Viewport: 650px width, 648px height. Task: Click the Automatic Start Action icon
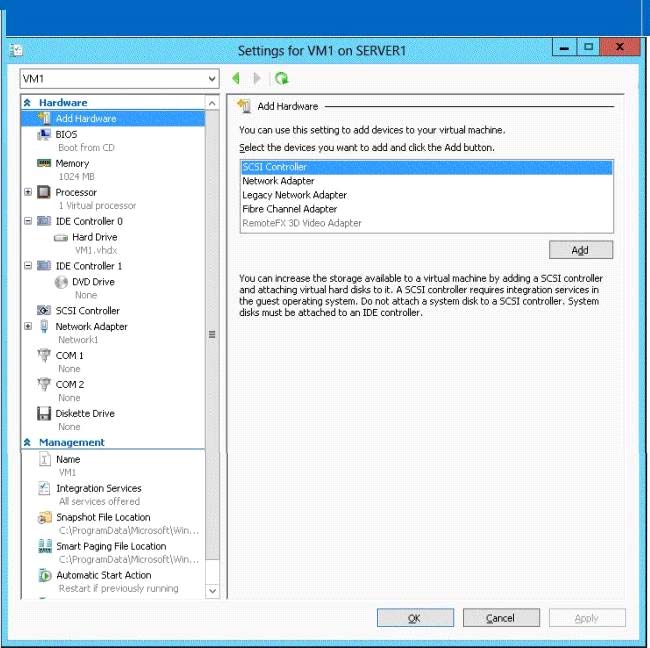pos(45,575)
